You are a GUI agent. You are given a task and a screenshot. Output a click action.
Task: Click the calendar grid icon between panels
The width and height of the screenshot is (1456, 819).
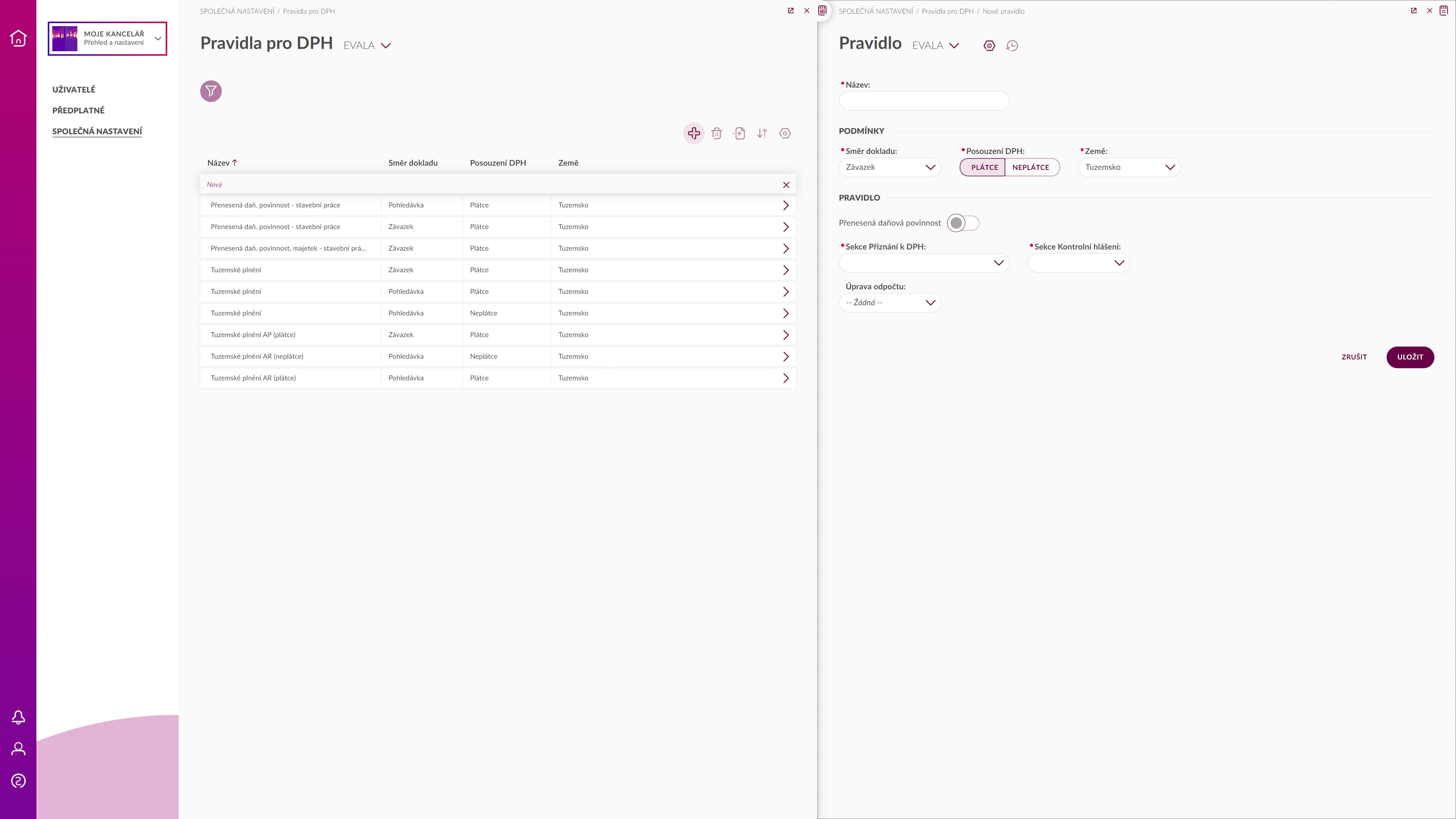click(822, 10)
